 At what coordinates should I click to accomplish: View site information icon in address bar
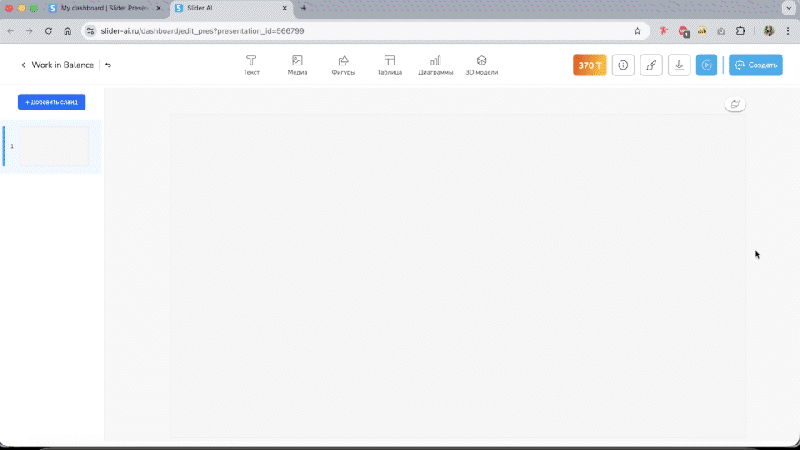[x=90, y=31]
